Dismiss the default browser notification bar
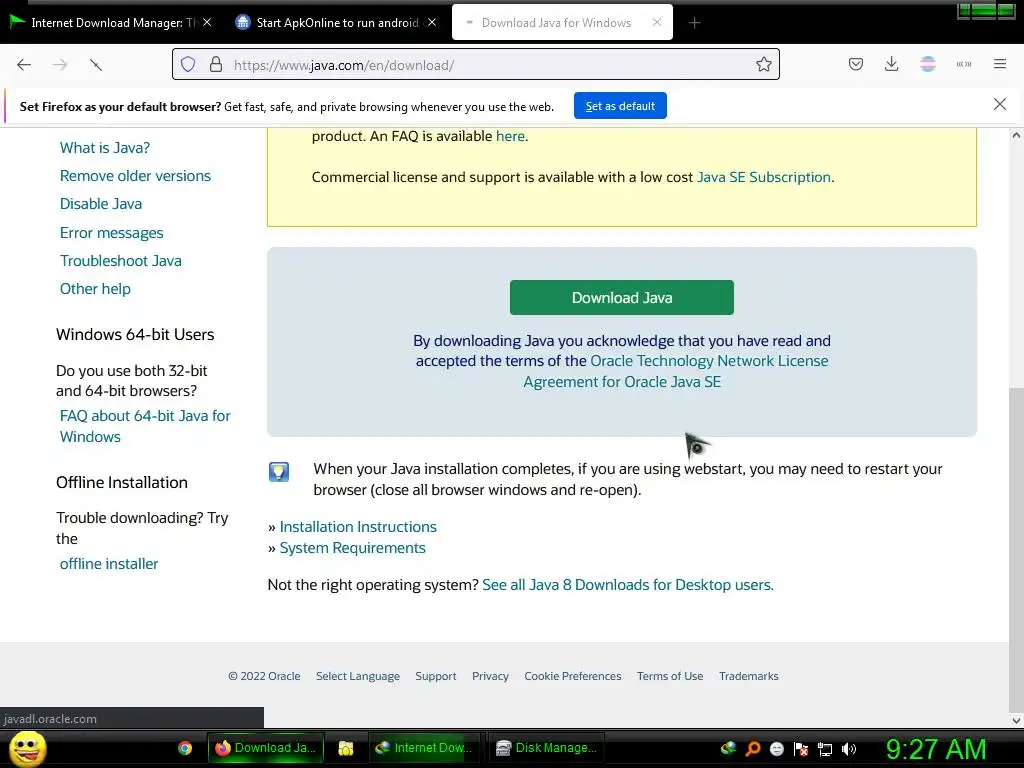Screen dimensions: 1024x768 pos(999,104)
